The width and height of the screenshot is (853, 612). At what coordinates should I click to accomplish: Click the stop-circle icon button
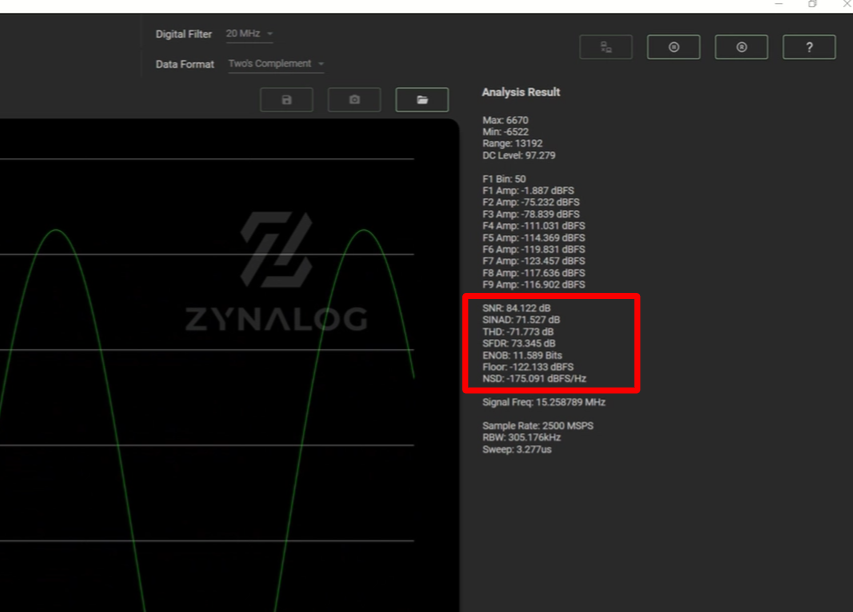click(673, 47)
